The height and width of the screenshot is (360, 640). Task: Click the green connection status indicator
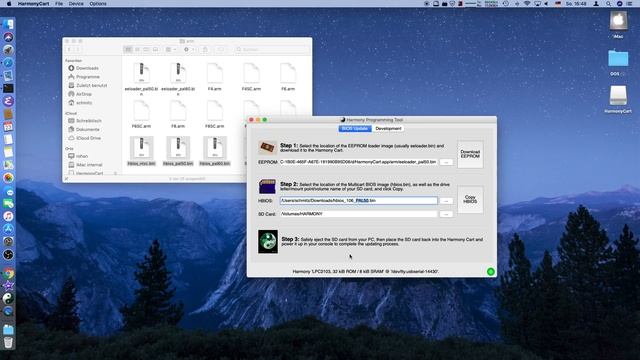click(491, 272)
